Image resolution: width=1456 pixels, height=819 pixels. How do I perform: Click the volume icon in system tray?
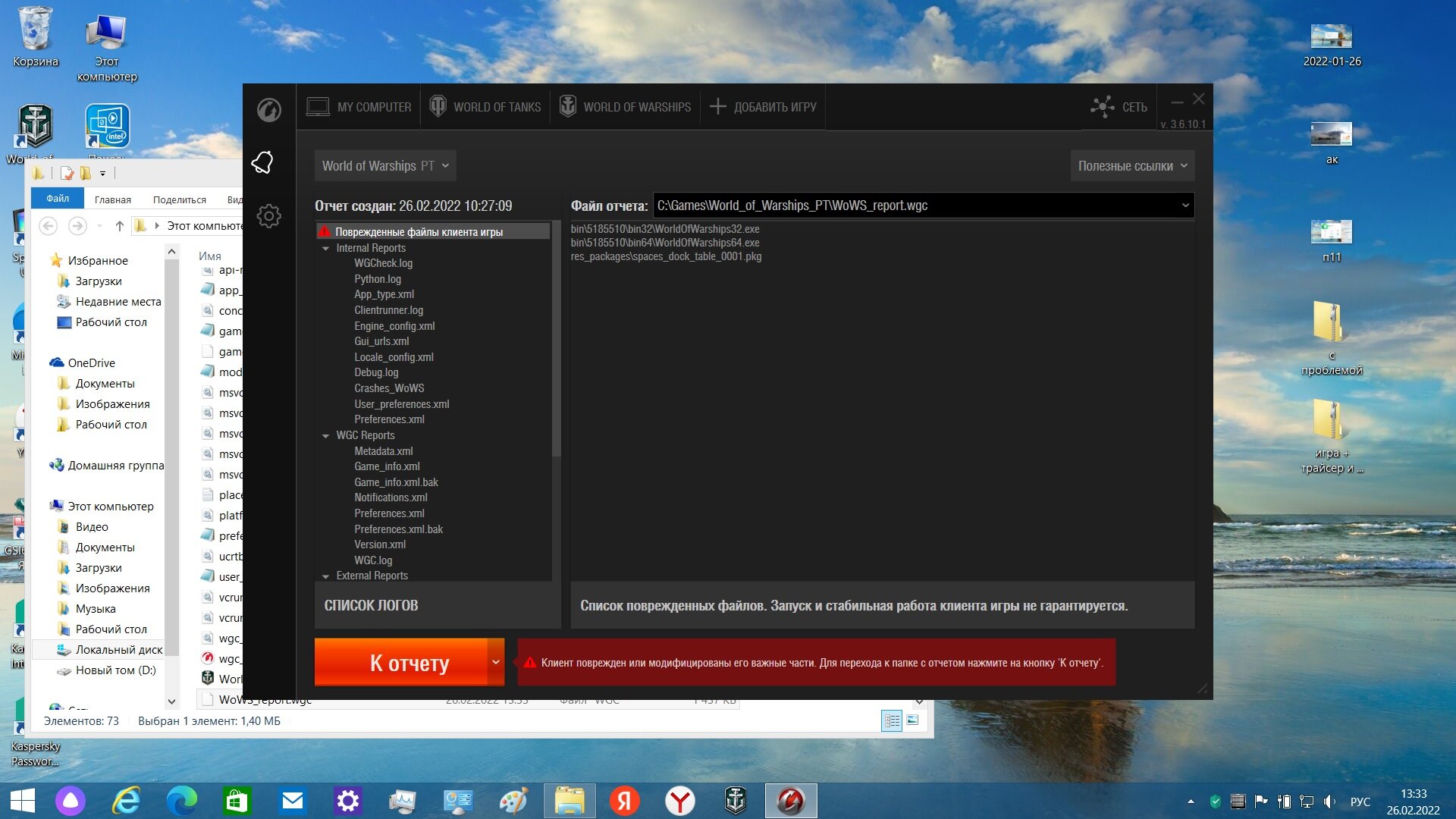[1329, 802]
